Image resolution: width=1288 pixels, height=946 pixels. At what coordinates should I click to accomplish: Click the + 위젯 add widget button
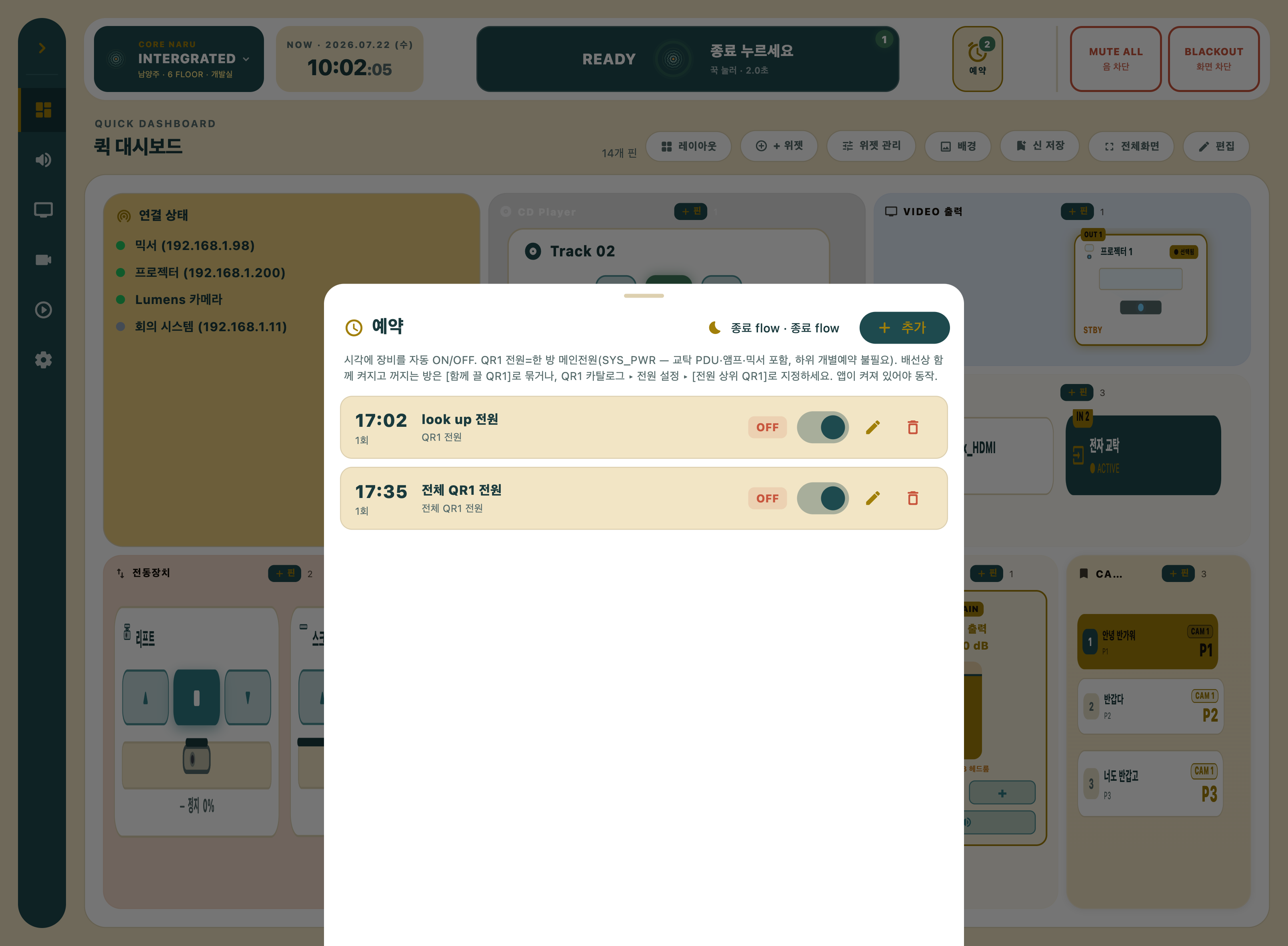coord(779,146)
